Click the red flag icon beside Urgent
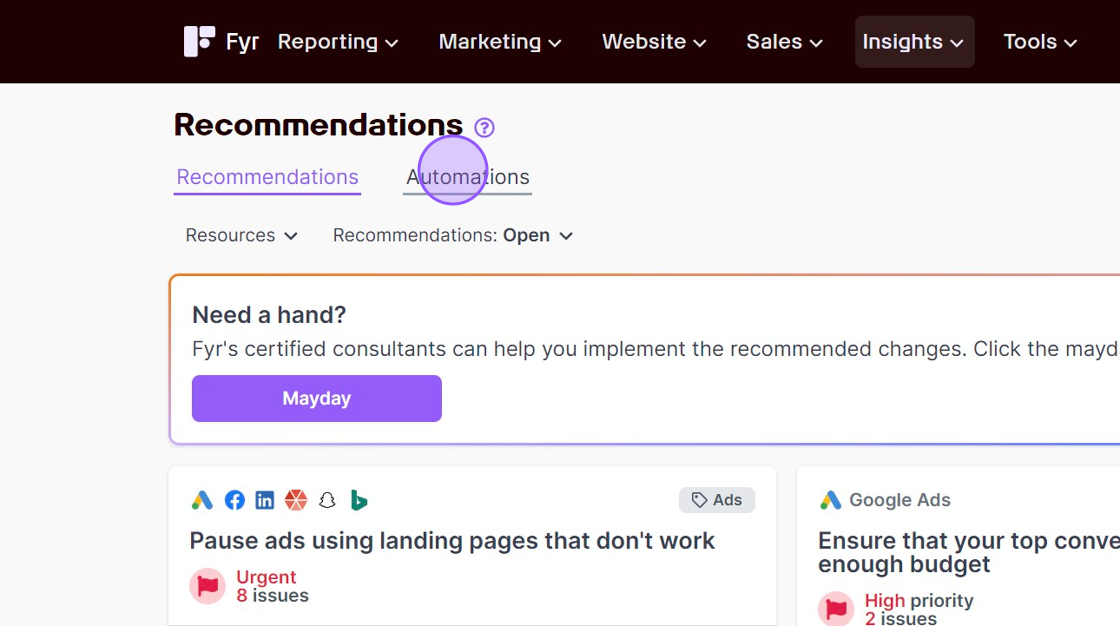1120x626 pixels. click(208, 586)
